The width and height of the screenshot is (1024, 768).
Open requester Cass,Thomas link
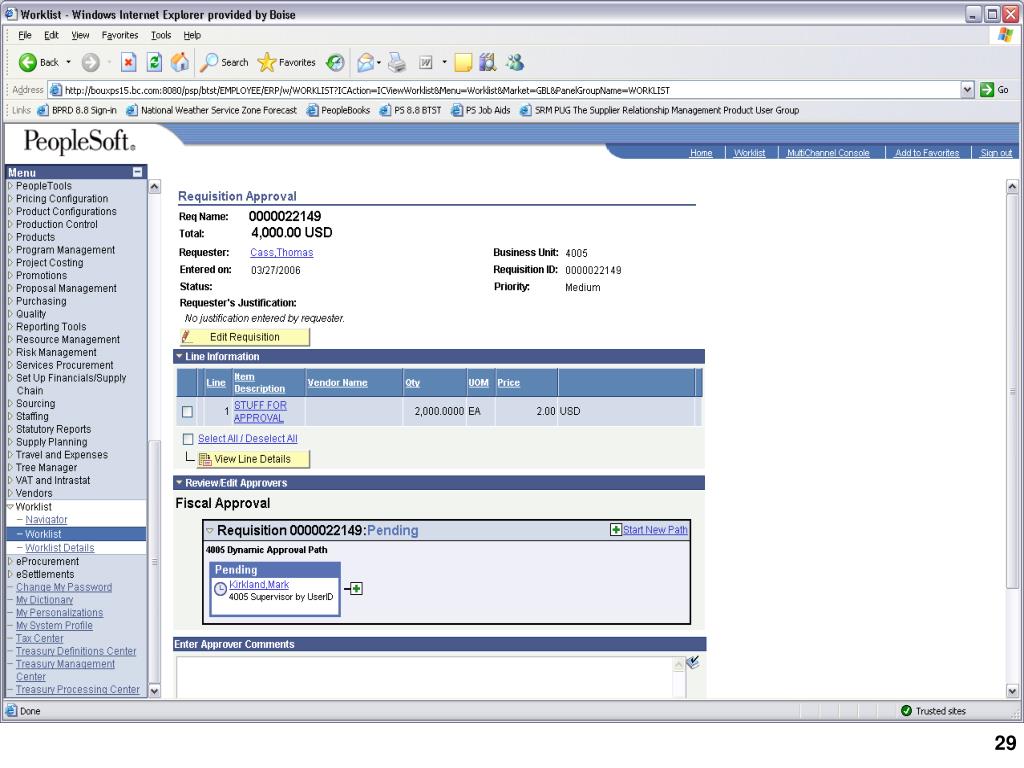point(281,253)
